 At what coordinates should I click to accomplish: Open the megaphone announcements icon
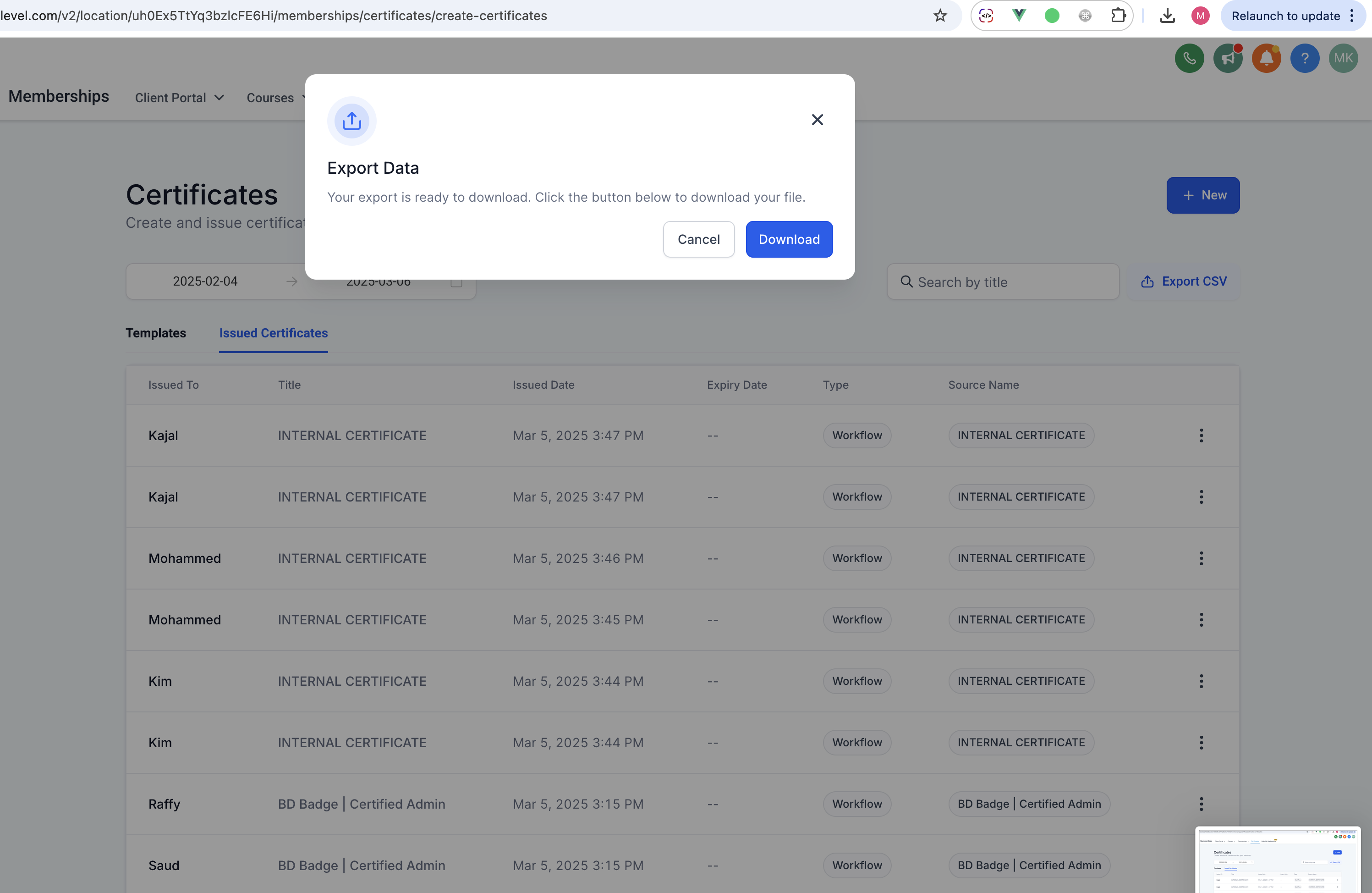point(1227,58)
